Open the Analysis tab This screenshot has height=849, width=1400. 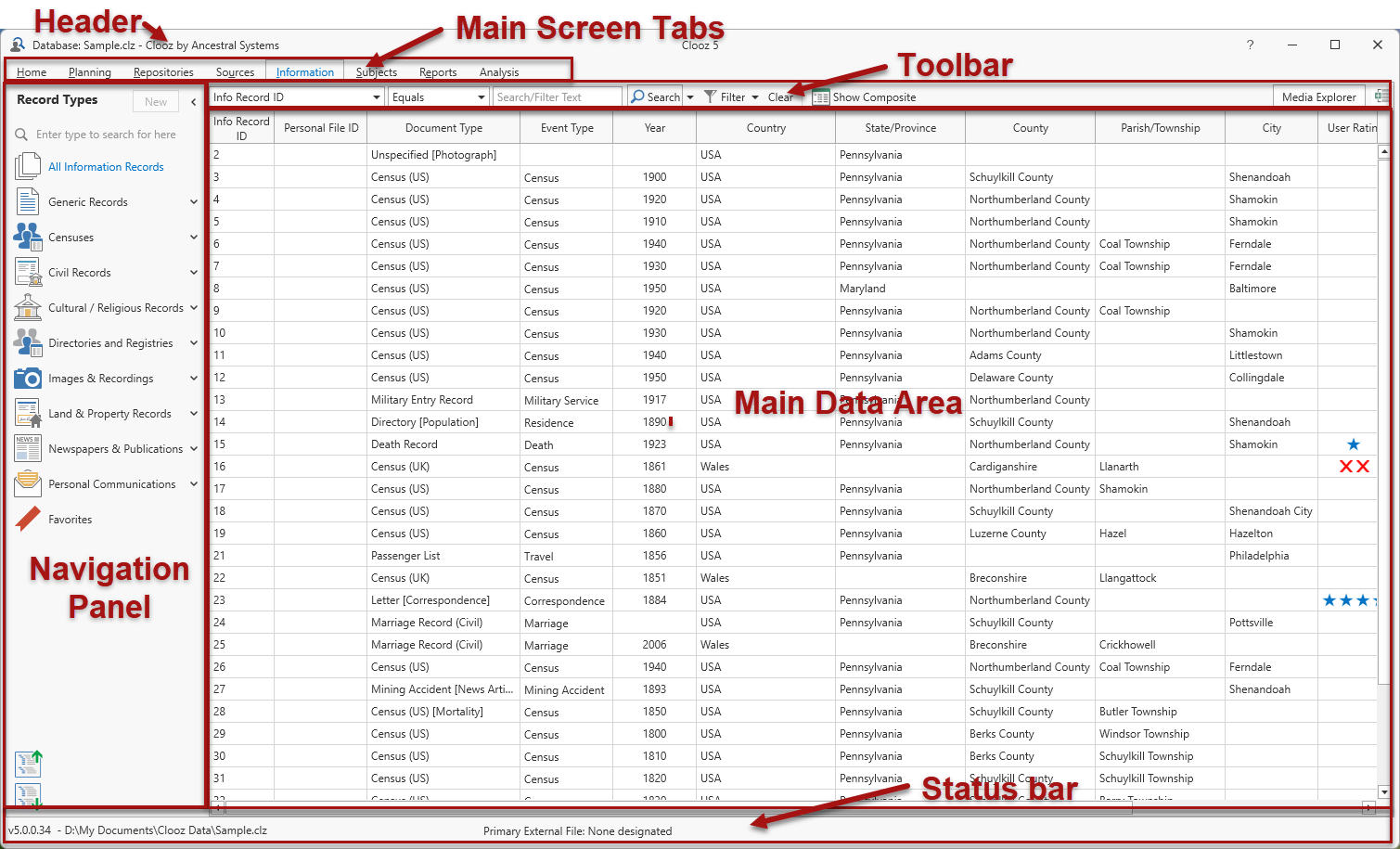pyautogui.click(x=499, y=72)
